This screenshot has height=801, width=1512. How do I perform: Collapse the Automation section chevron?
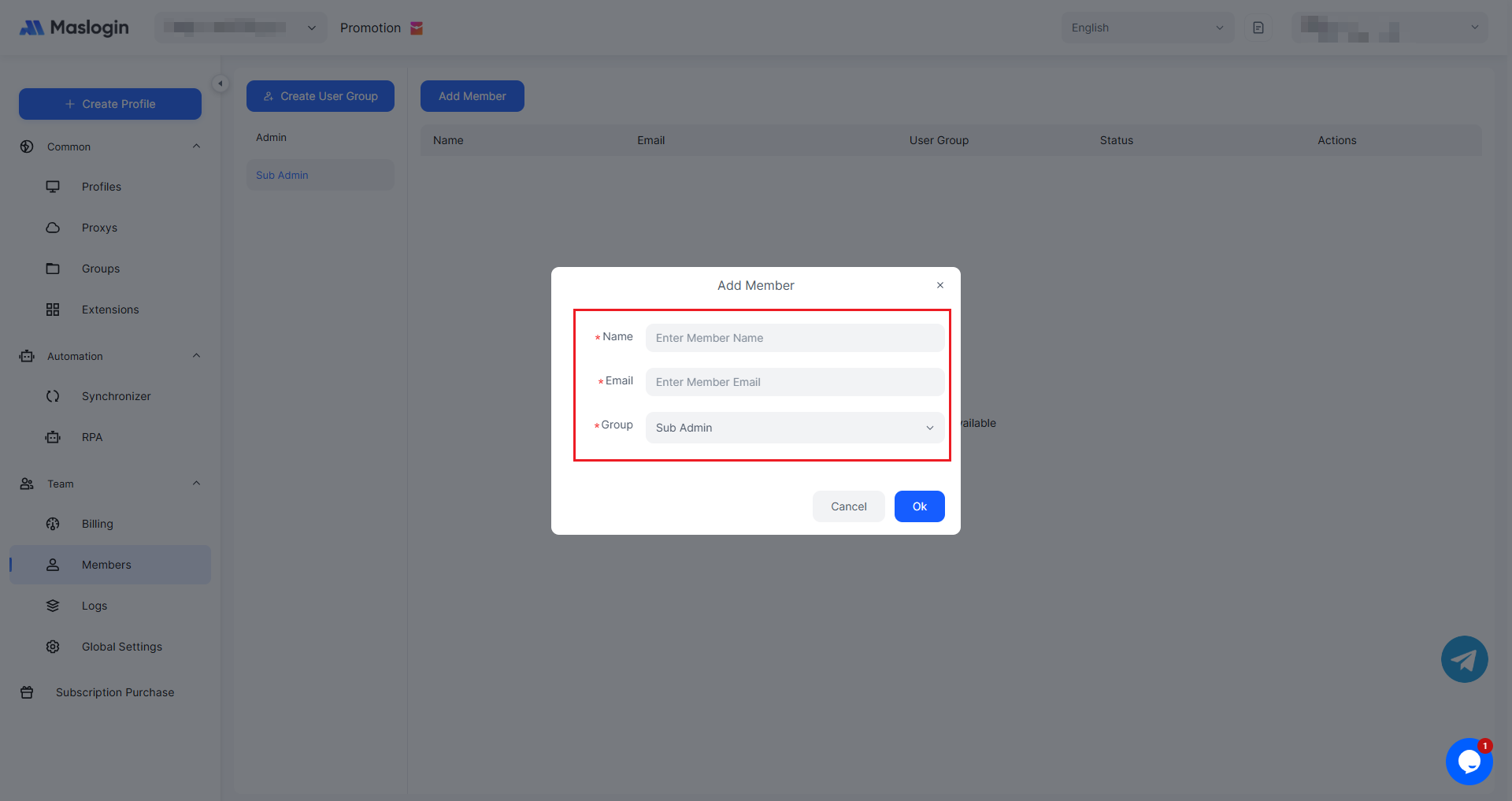coord(196,356)
